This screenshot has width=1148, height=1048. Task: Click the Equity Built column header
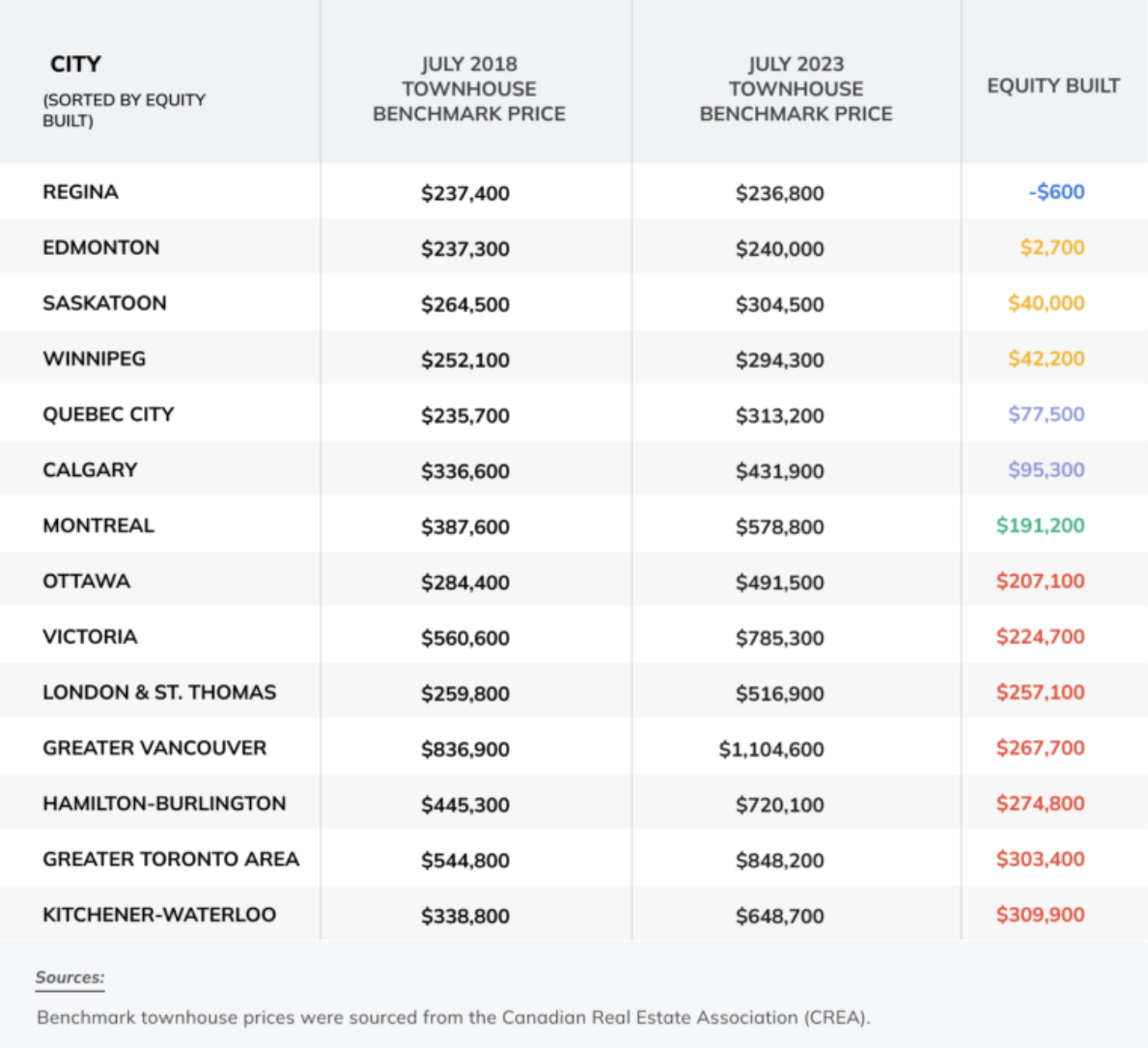[x=1053, y=86]
